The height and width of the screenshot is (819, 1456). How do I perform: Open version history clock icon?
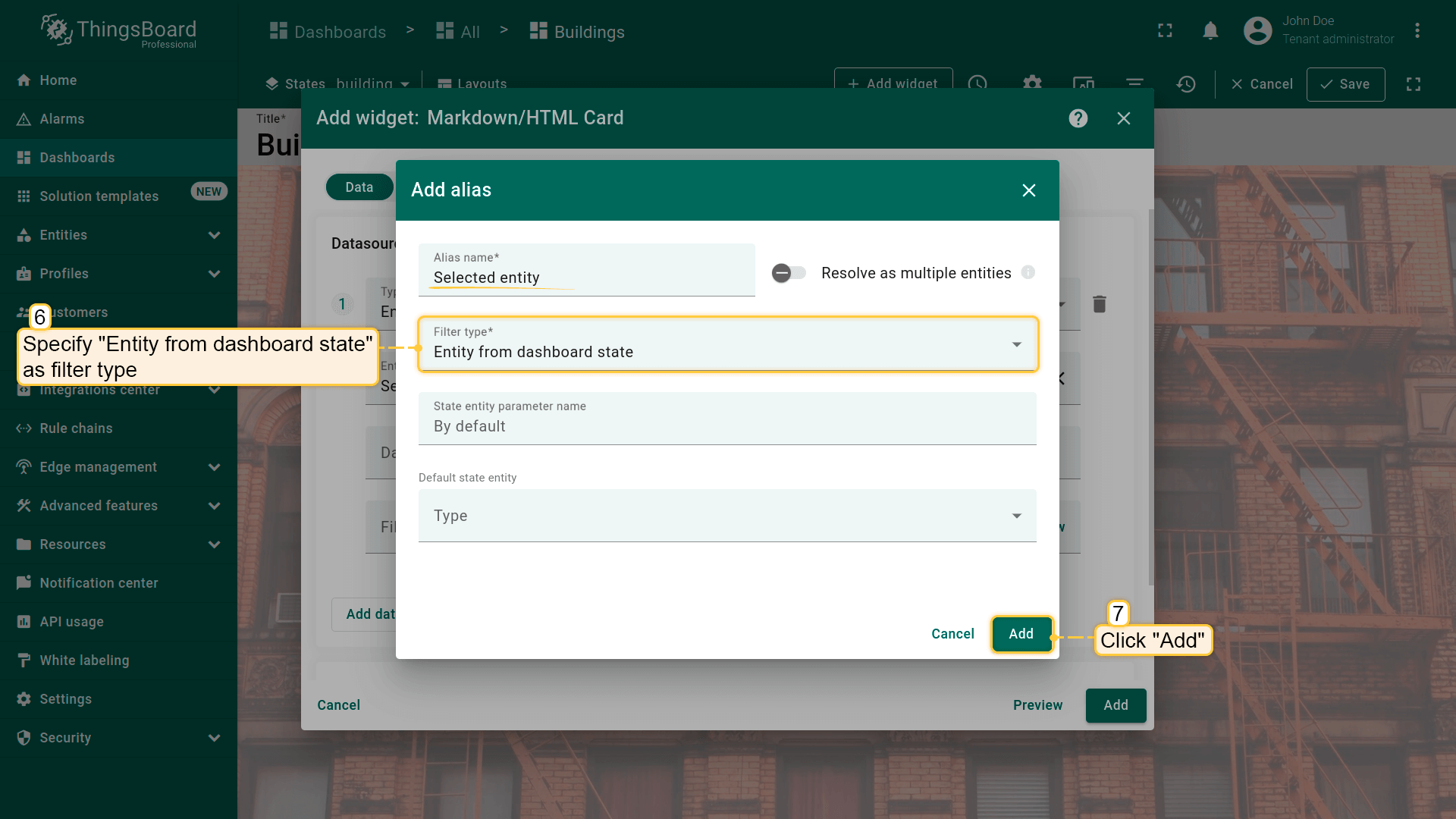1186,84
